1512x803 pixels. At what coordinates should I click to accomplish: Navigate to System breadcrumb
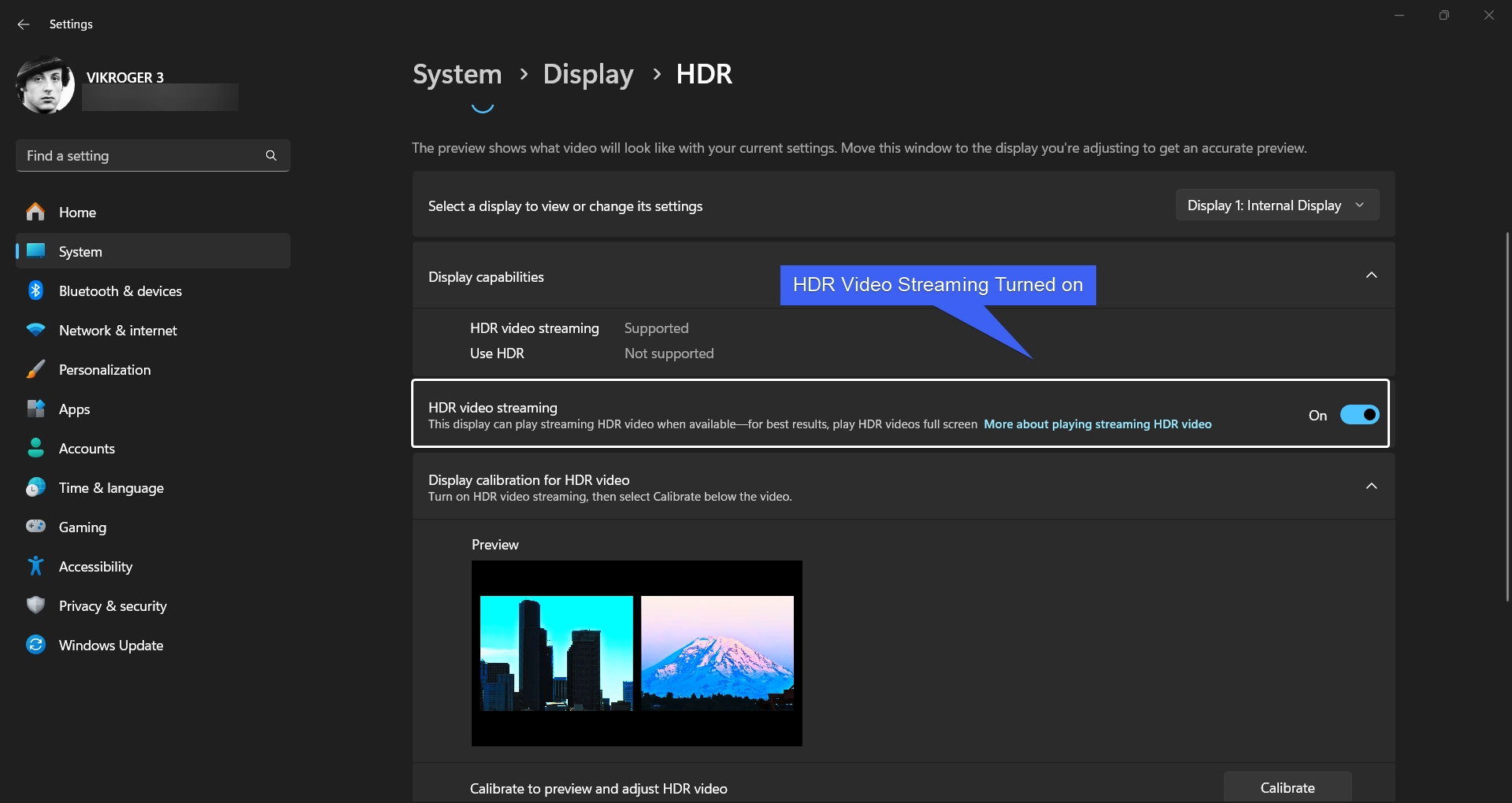pyautogui.click(x=457, y=74)
